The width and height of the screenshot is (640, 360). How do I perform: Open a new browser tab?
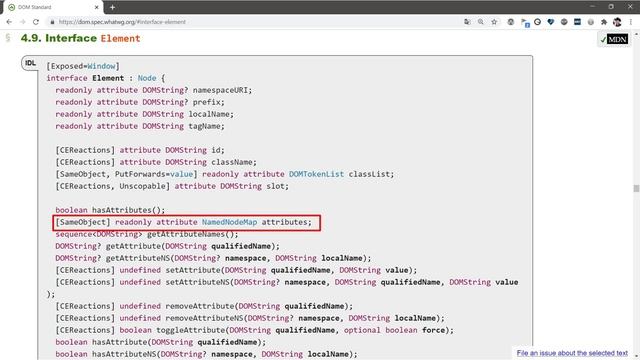[112, 7]
